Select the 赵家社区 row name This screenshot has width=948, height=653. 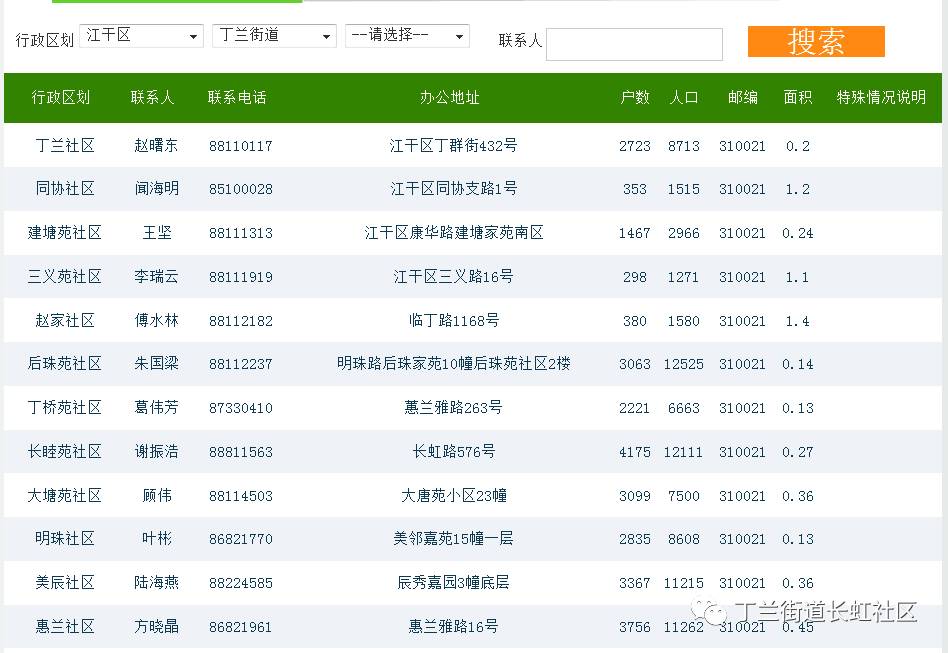65,320
